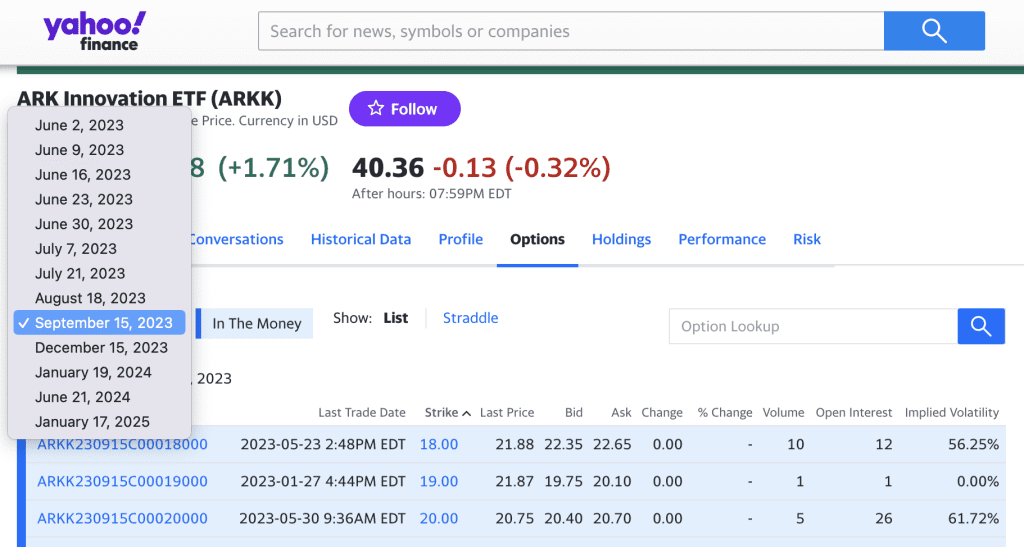The width and height of the screenshot is (1024, 547).
Task: Choose June 23, 2023 from date list
Action: click(x=99, y=199)
